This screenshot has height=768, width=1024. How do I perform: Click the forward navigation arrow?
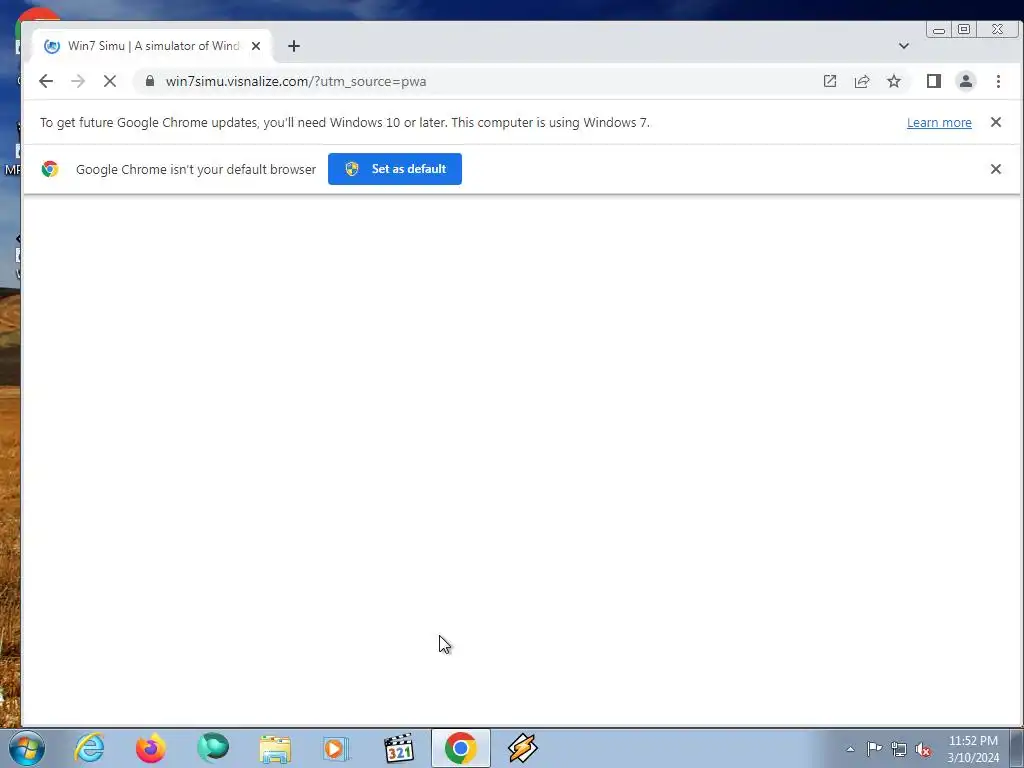point(78,82)
